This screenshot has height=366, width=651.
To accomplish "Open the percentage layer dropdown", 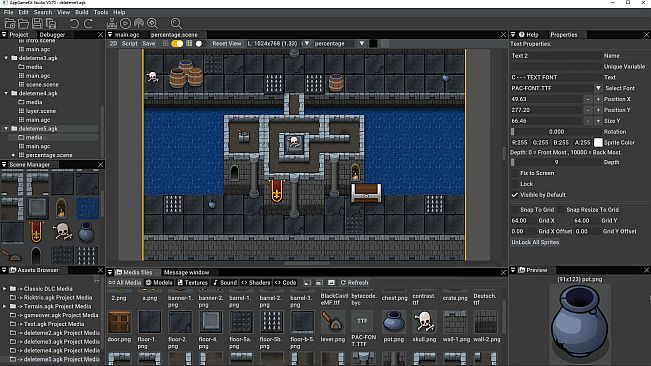I will coord(362,44).
